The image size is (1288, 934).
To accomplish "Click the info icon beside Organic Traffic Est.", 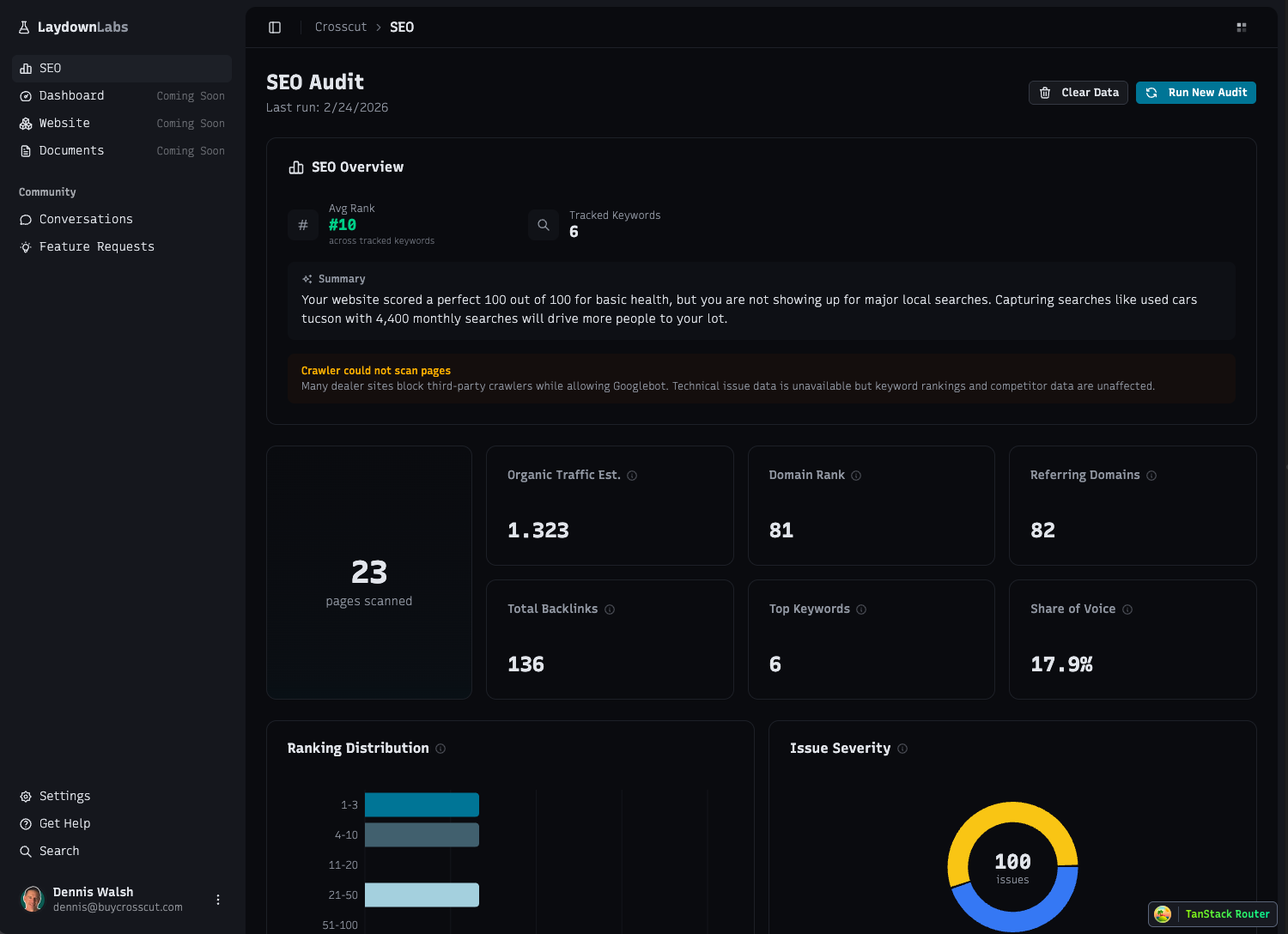I will point(633,476).
